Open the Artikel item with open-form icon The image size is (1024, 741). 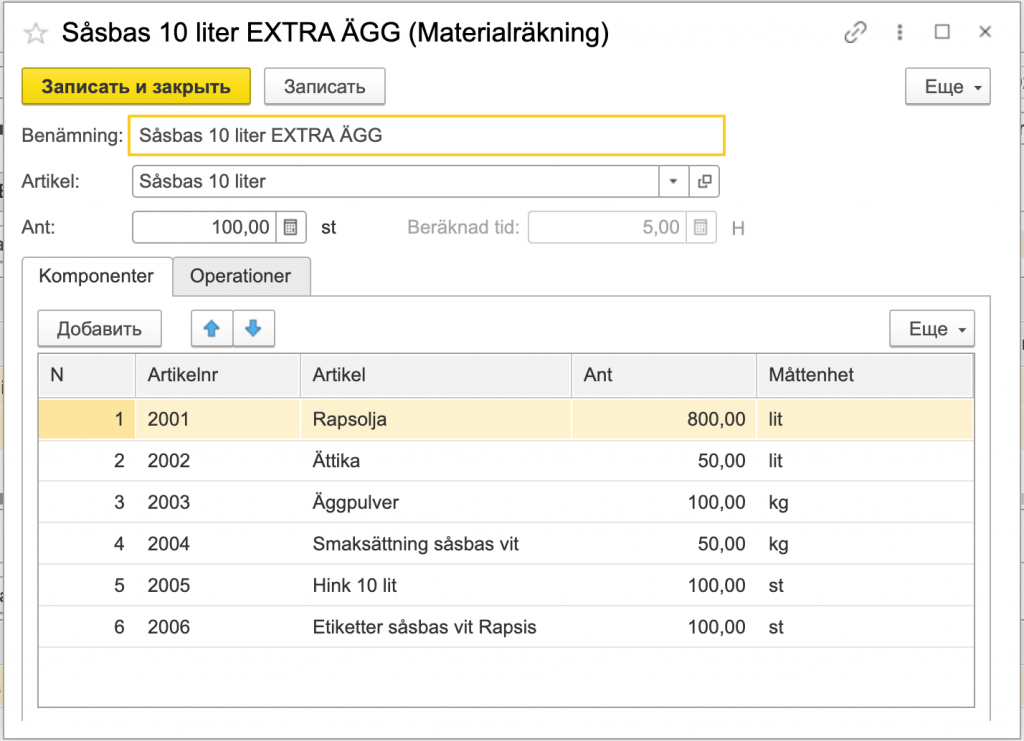tap(704, 182)
